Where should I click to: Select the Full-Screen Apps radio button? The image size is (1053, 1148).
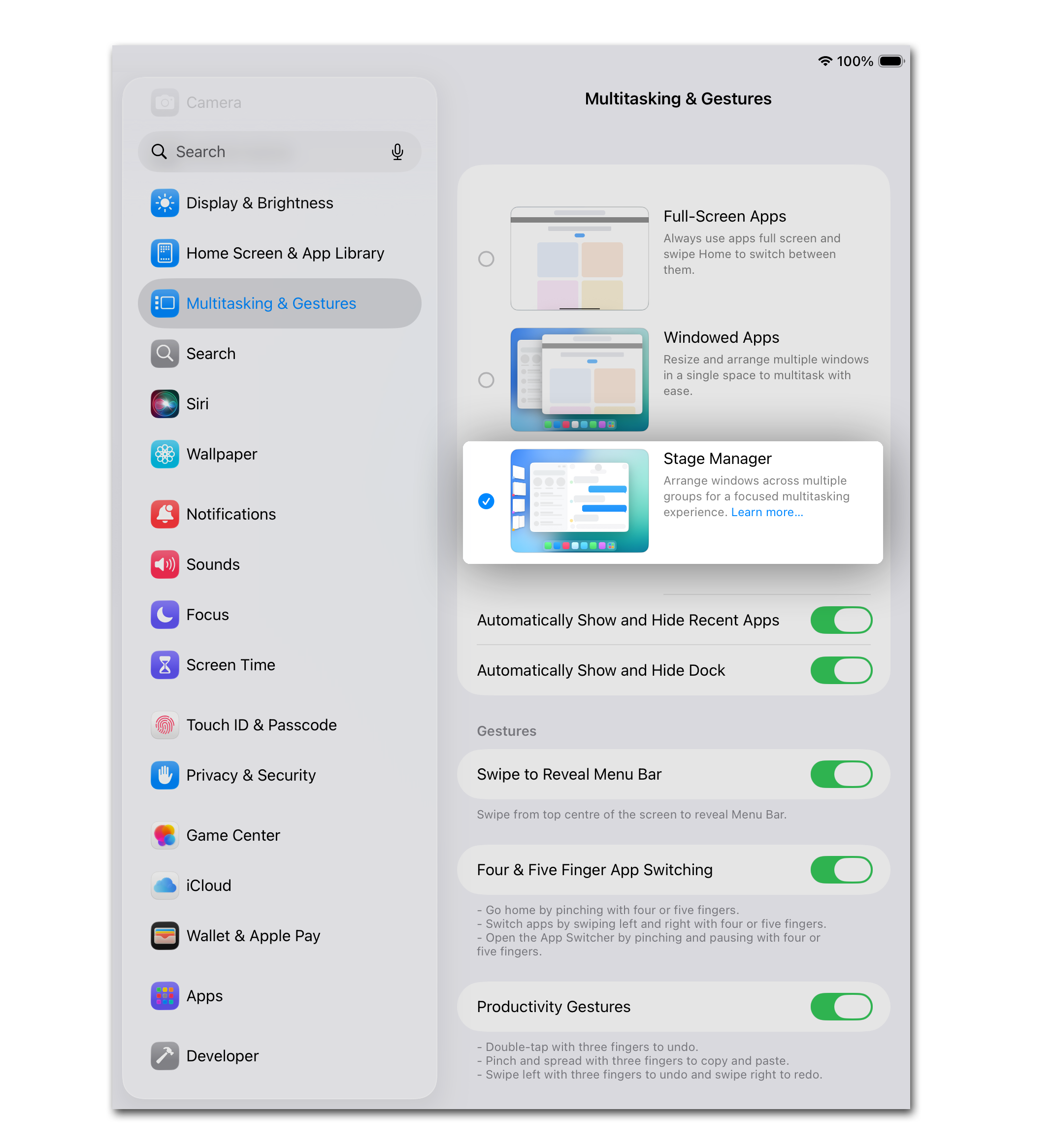point(486,259)
